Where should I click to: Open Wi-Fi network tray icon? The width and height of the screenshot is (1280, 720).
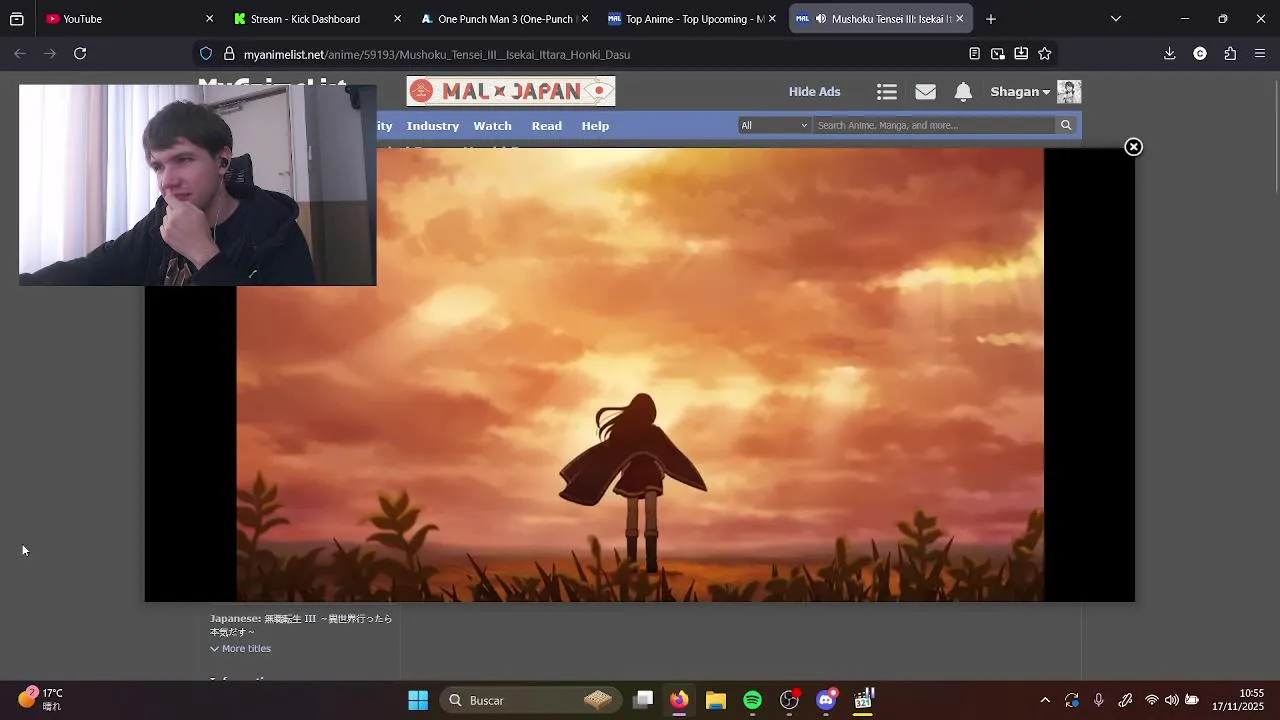(1151, 700)
